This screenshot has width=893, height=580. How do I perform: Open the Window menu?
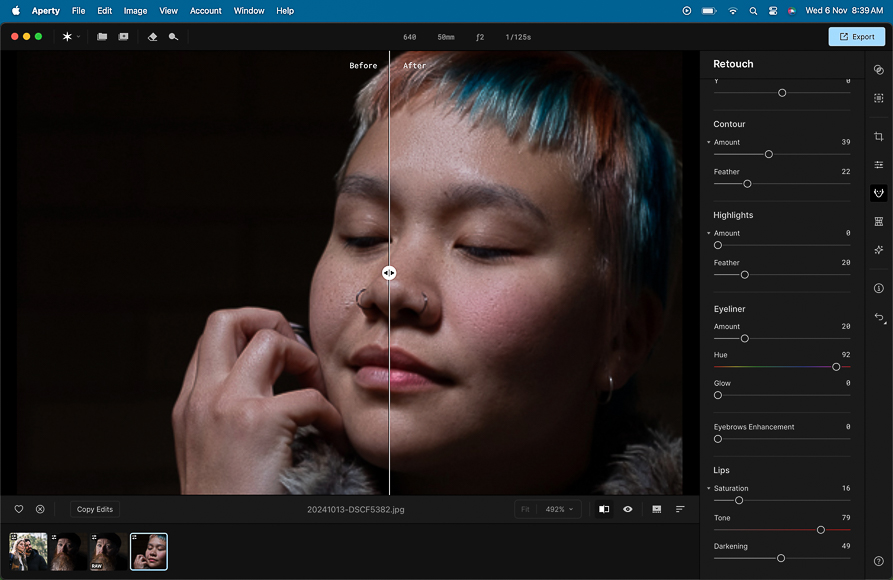pos(249,11)
